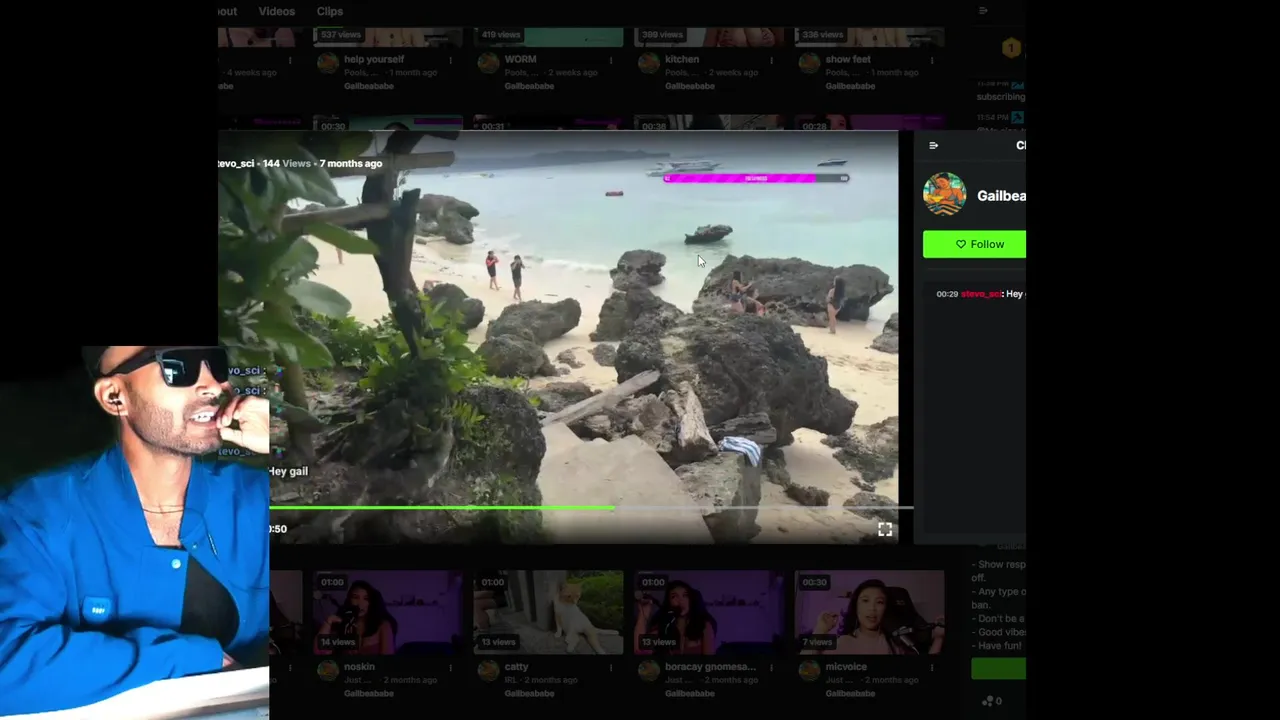Switch to the Videos tab
The height and width of the screenshot is (720, 1280).
pyautogui.click(x=276, y=11)
